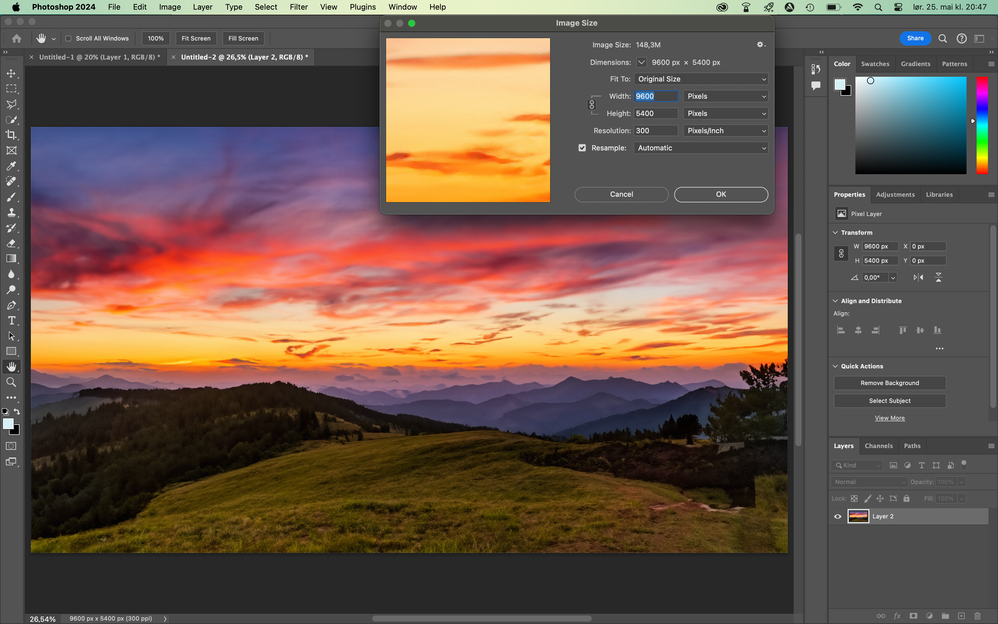Switch to the Channels tab
The height and width of the screenshot is (624, 998).
[878, 446]
